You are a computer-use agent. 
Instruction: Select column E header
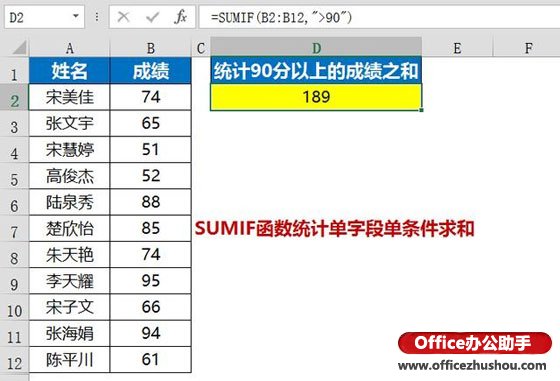(x=457, y=47)
